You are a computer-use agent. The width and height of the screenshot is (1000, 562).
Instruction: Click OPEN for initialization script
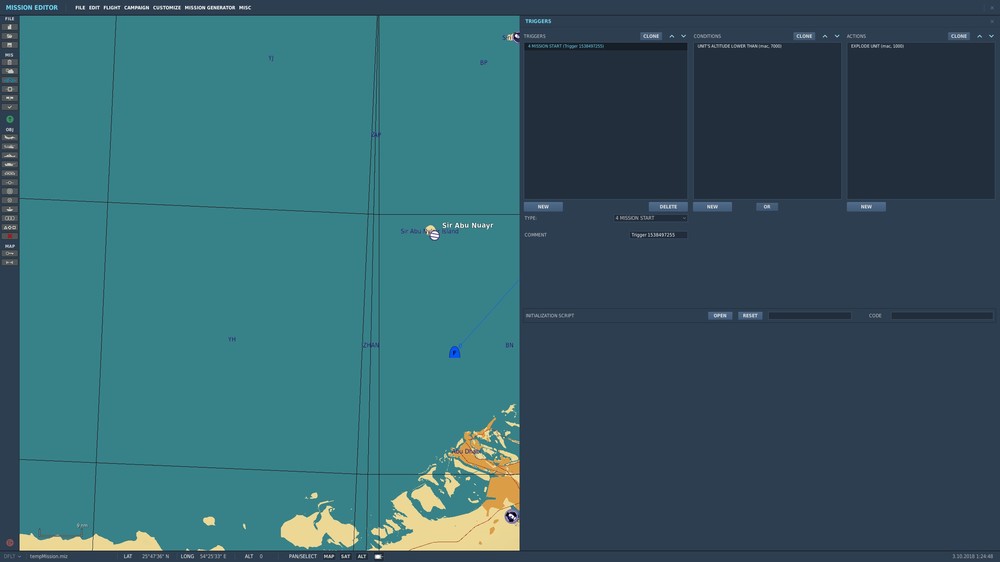[x=720, y=316]
